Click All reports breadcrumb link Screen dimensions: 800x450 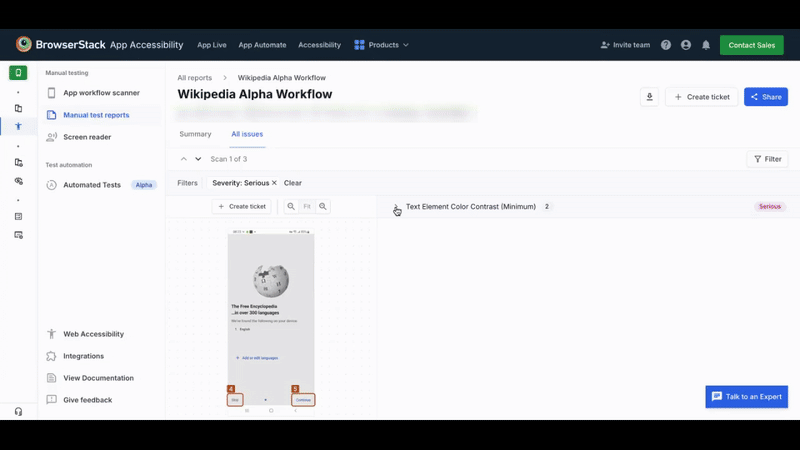tap(194, 77)
